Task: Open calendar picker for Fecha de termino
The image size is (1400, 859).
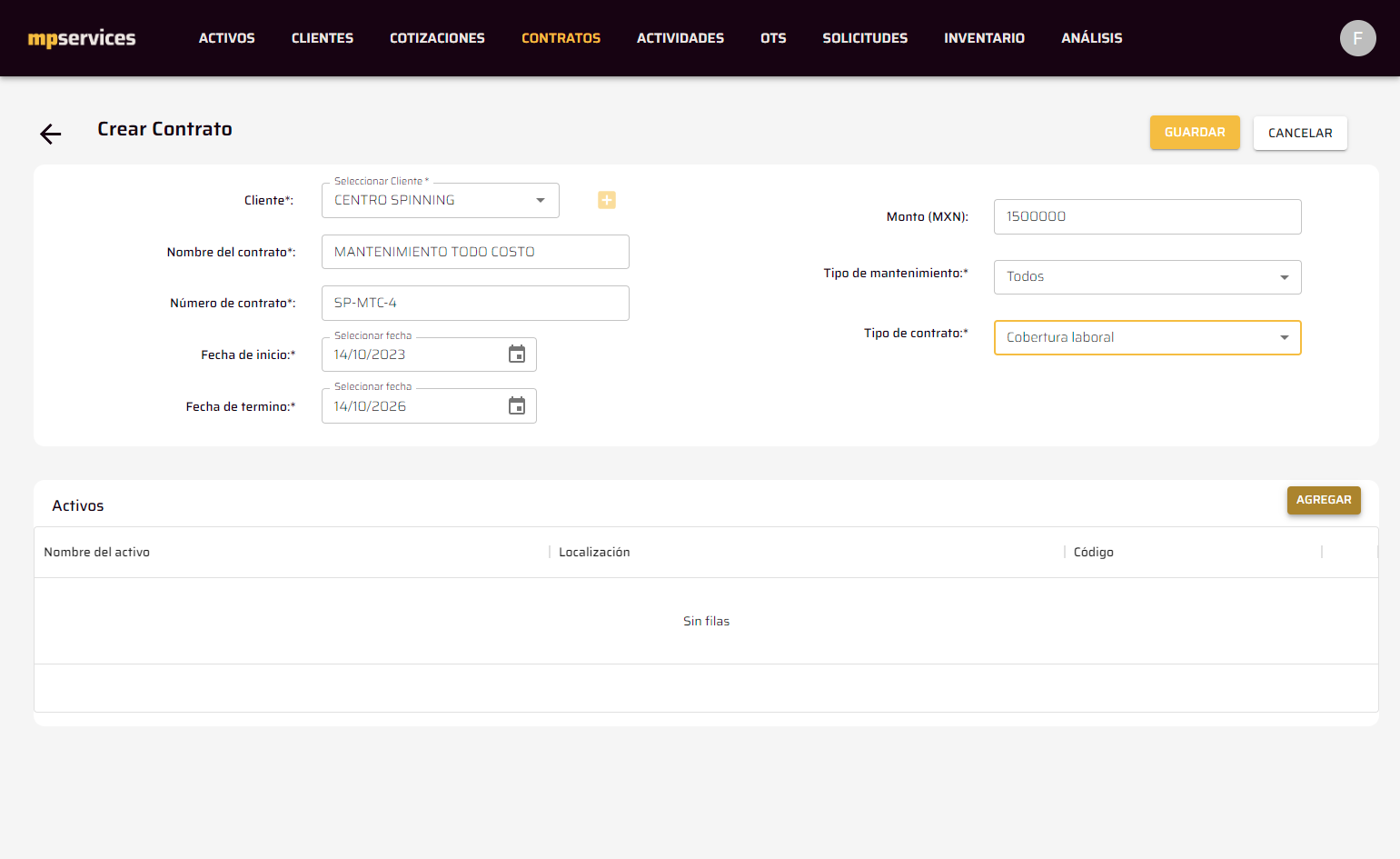Action: pyautogui.click(x=517, y=406)
